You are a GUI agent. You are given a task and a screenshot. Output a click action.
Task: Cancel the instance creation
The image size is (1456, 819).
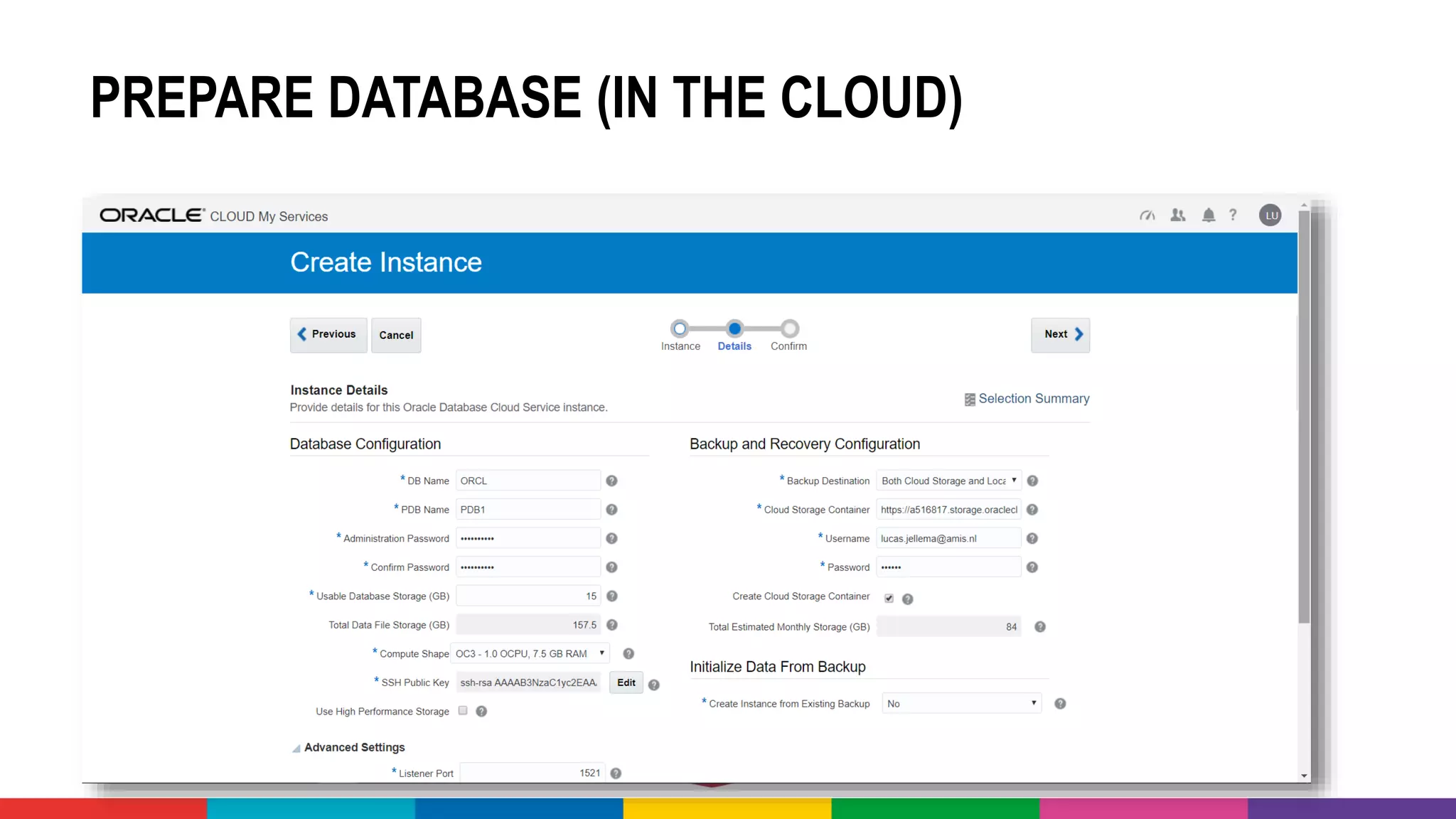396,335
